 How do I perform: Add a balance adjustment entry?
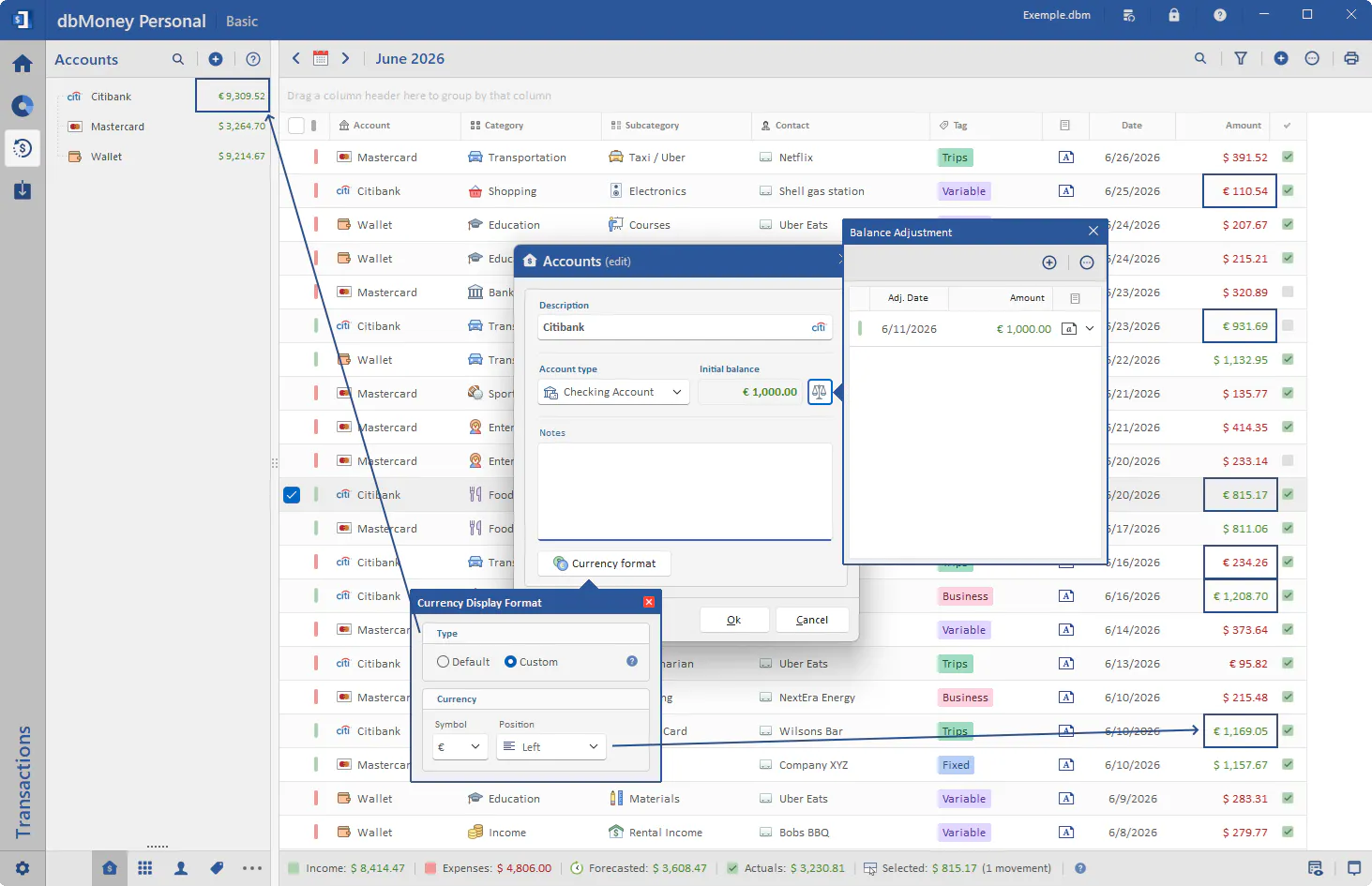pos(1049,263)
